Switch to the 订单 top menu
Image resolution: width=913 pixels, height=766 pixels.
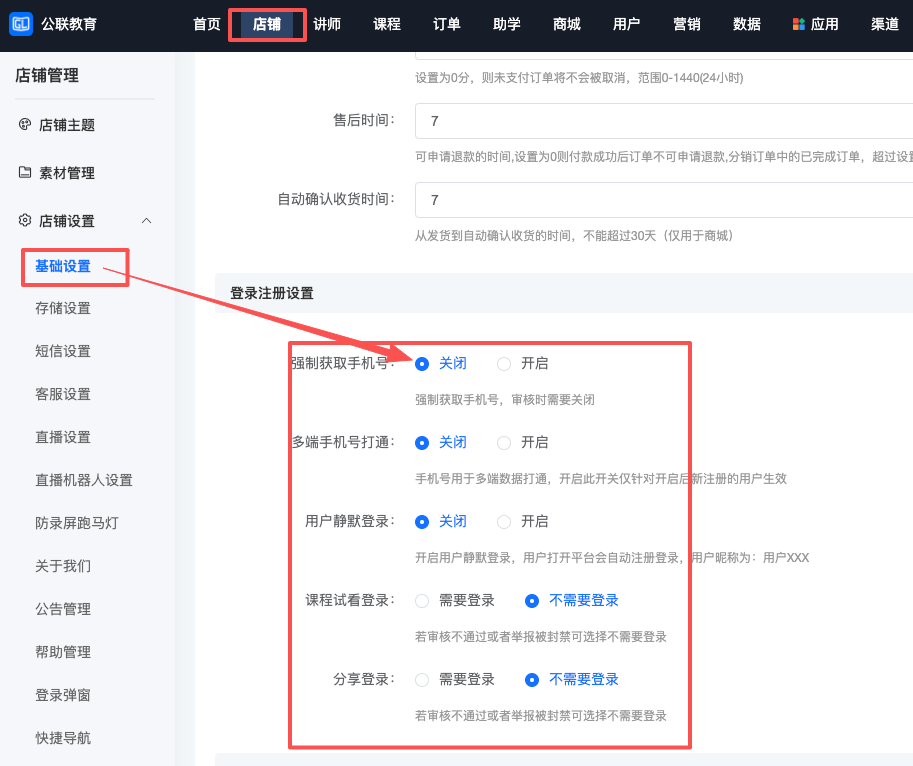[x=446, y=24]
